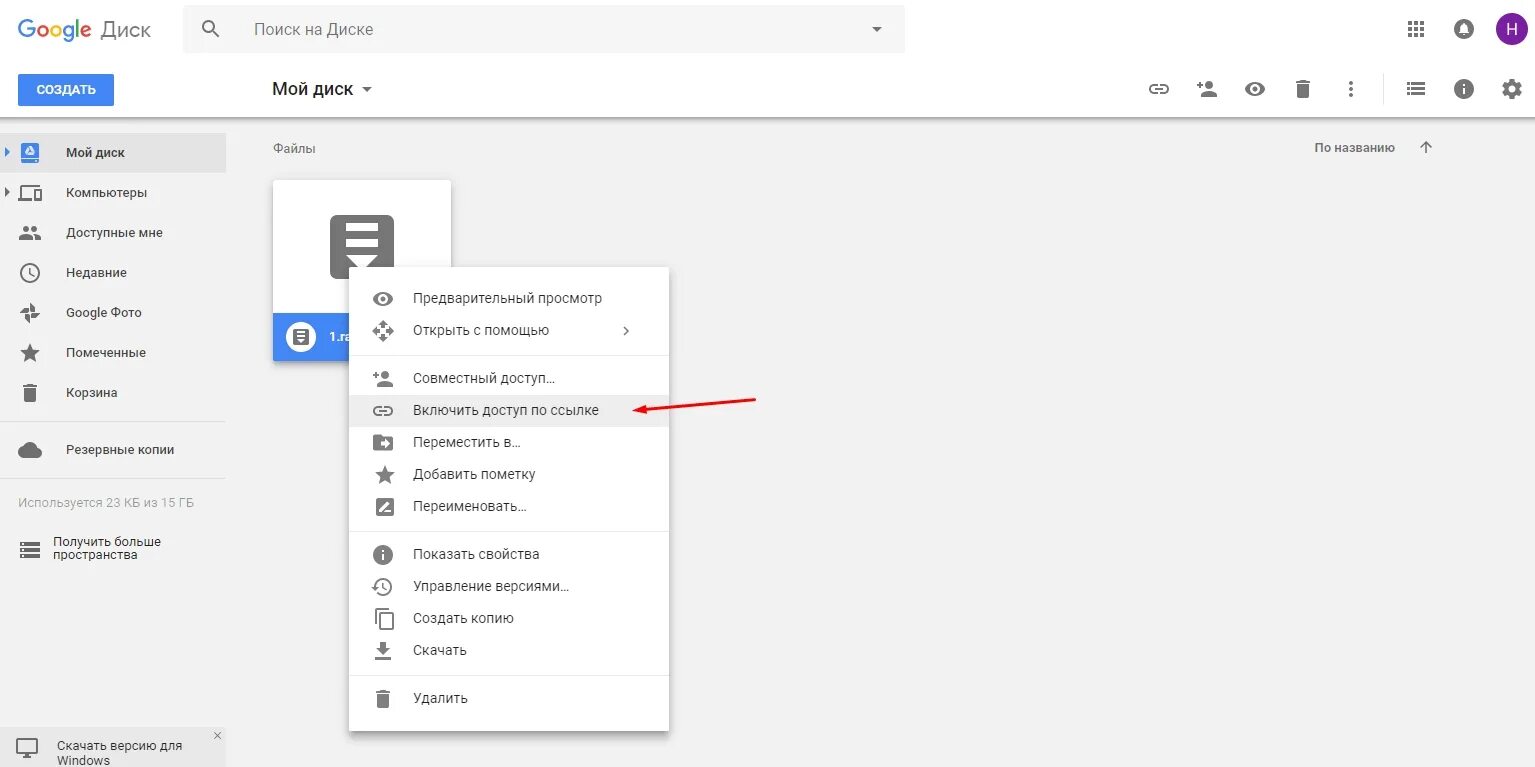Select the 1.rar file thumbnail
Screen dimensions: 1535x767
pyautogui.click(x=362, y=246)
